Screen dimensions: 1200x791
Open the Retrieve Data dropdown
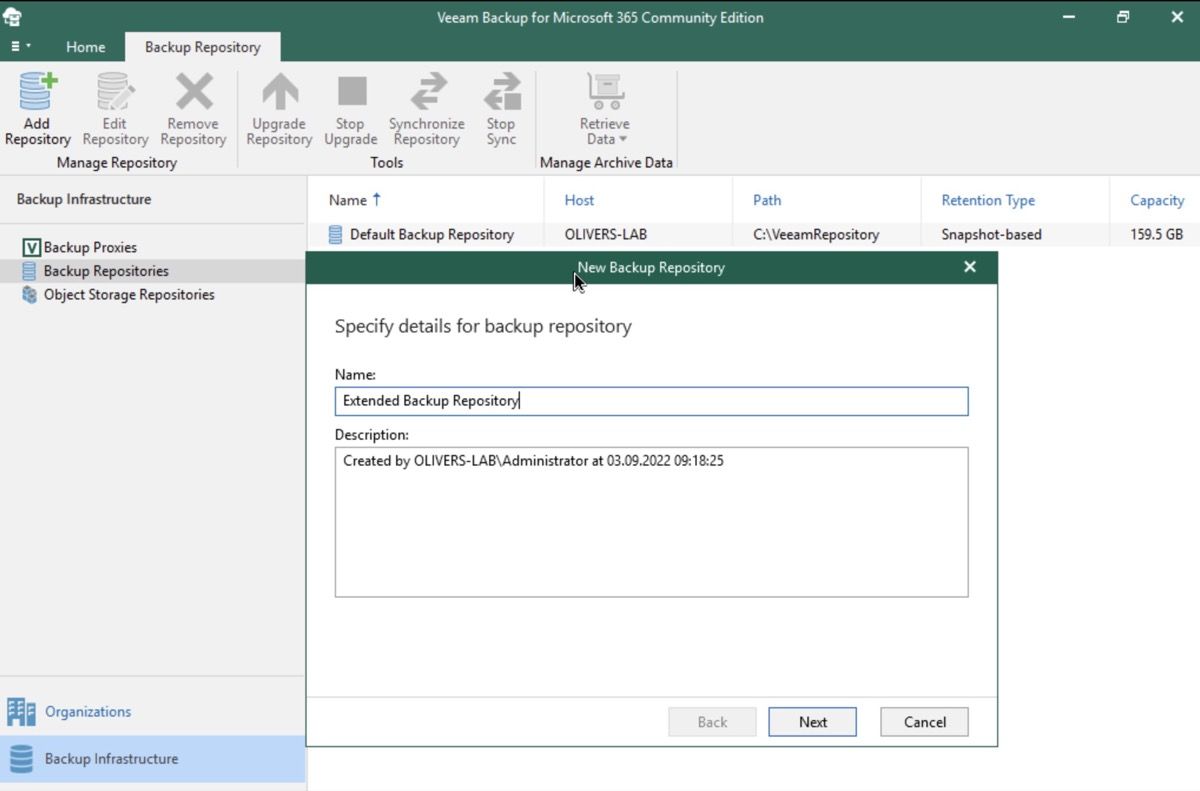[605, 110]
